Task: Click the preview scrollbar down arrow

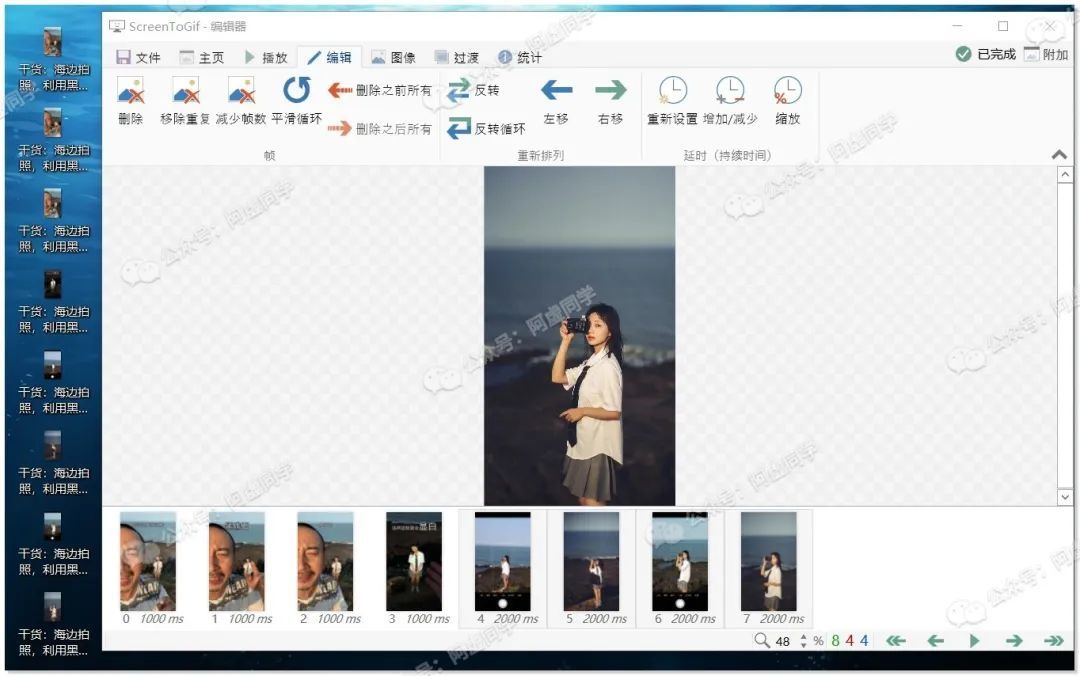Action: 1065,496
